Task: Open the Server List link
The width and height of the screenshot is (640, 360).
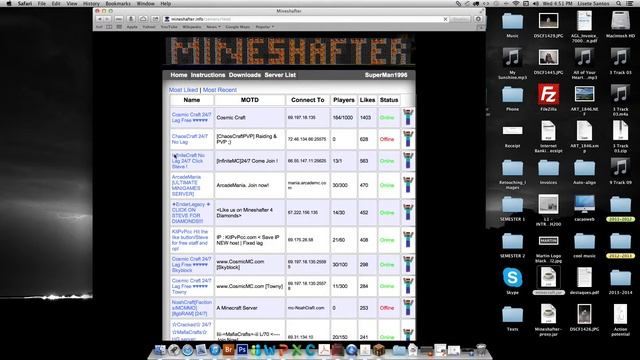Action: coord(280,75)
